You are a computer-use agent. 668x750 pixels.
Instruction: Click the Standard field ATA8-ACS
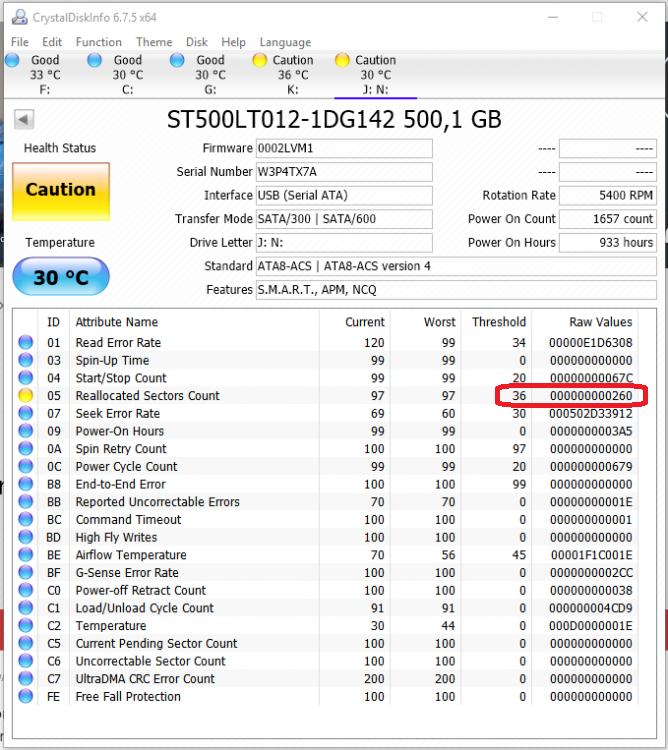[456, 266]
